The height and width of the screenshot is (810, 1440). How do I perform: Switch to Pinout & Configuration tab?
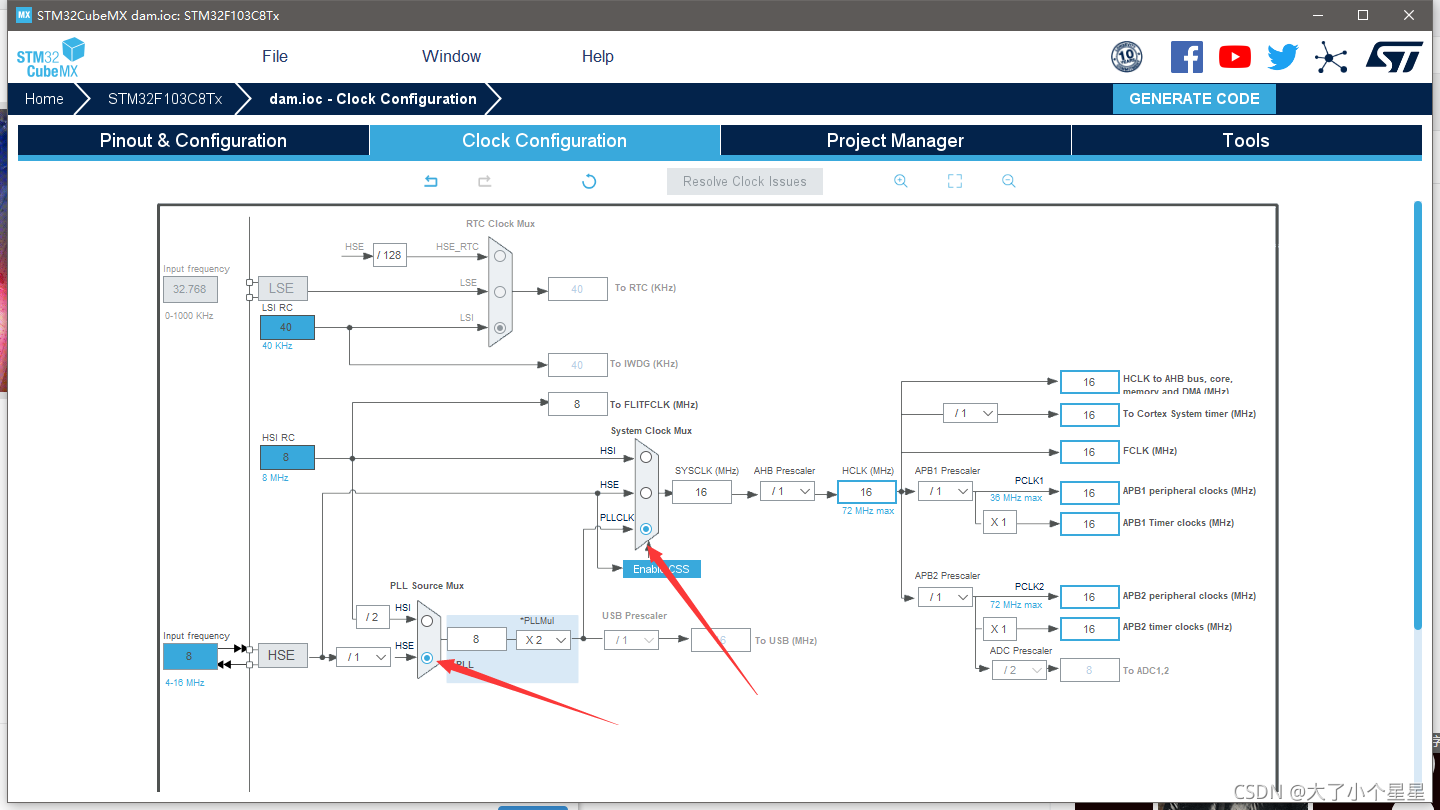pos(193,141)
